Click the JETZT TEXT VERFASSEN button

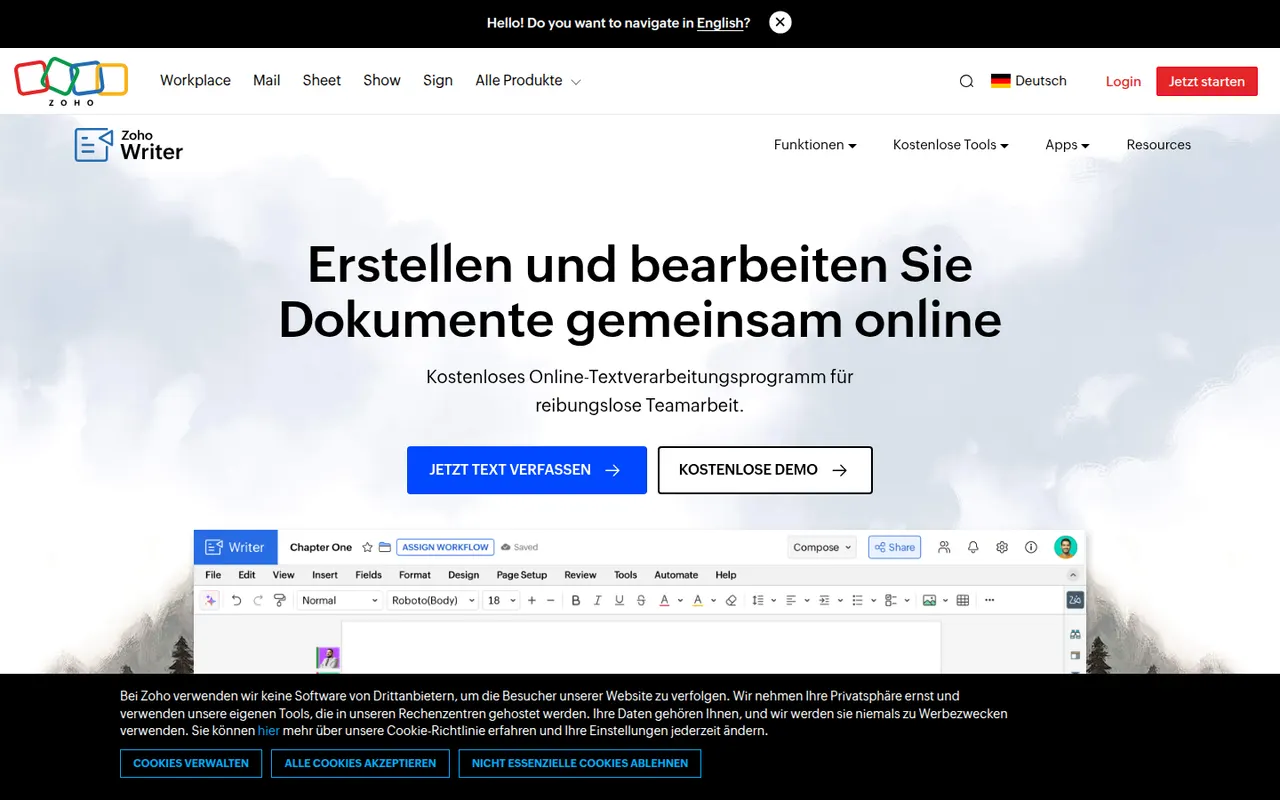click(x=527, y=470)
